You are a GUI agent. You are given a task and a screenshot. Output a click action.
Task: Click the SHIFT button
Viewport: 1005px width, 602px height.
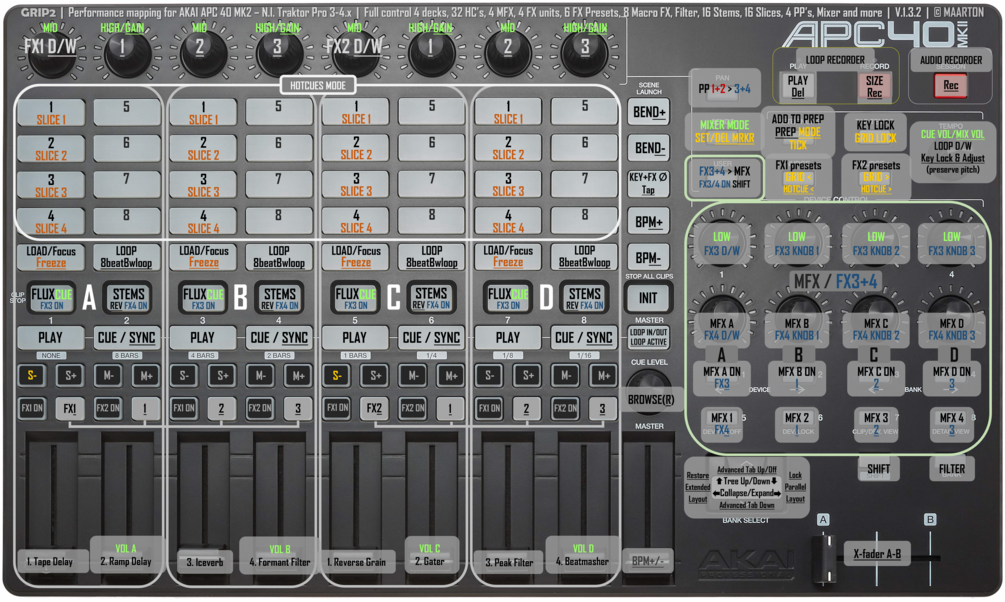[x=878, y=469]
